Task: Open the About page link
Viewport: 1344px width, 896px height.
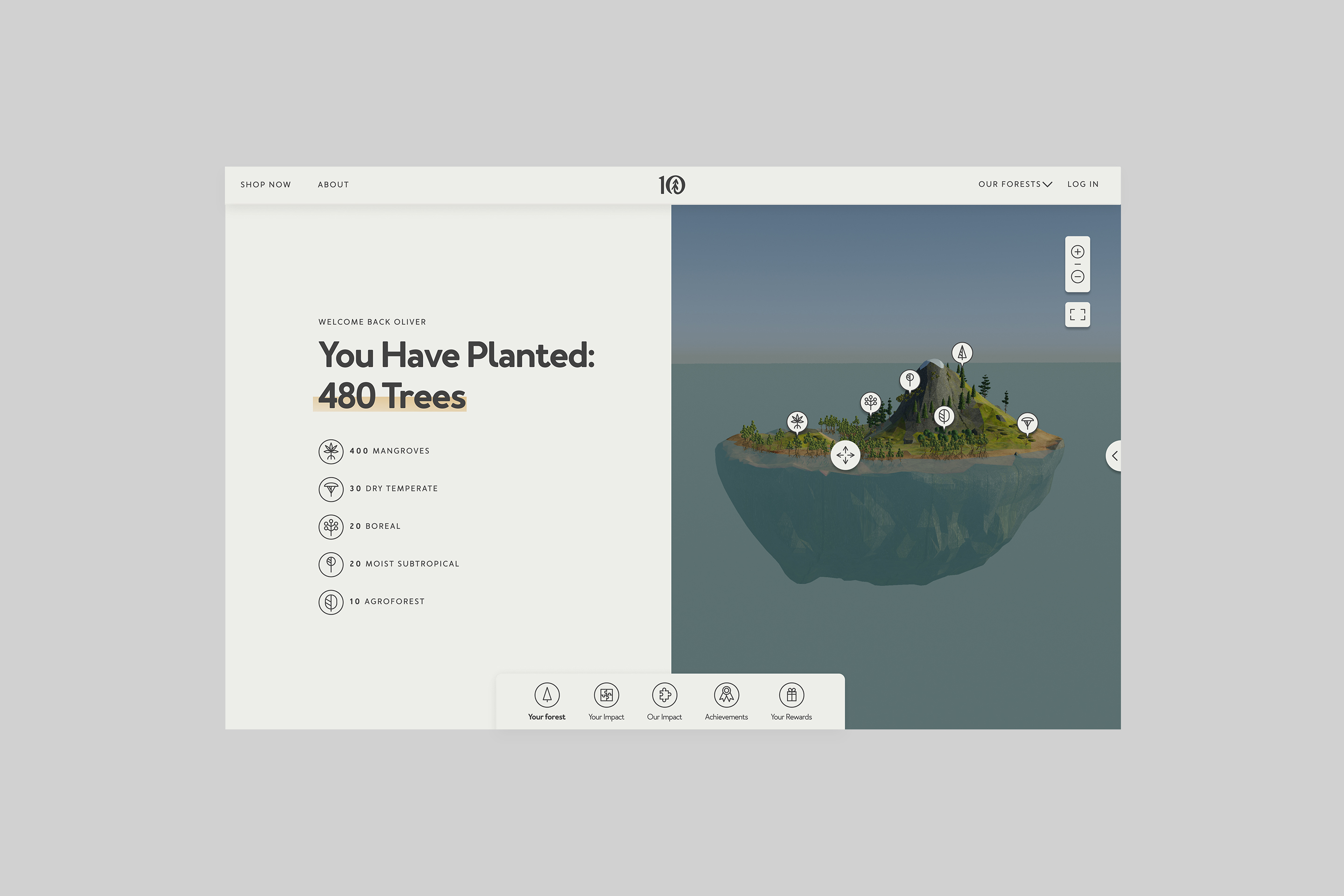Action: point(333,185)
